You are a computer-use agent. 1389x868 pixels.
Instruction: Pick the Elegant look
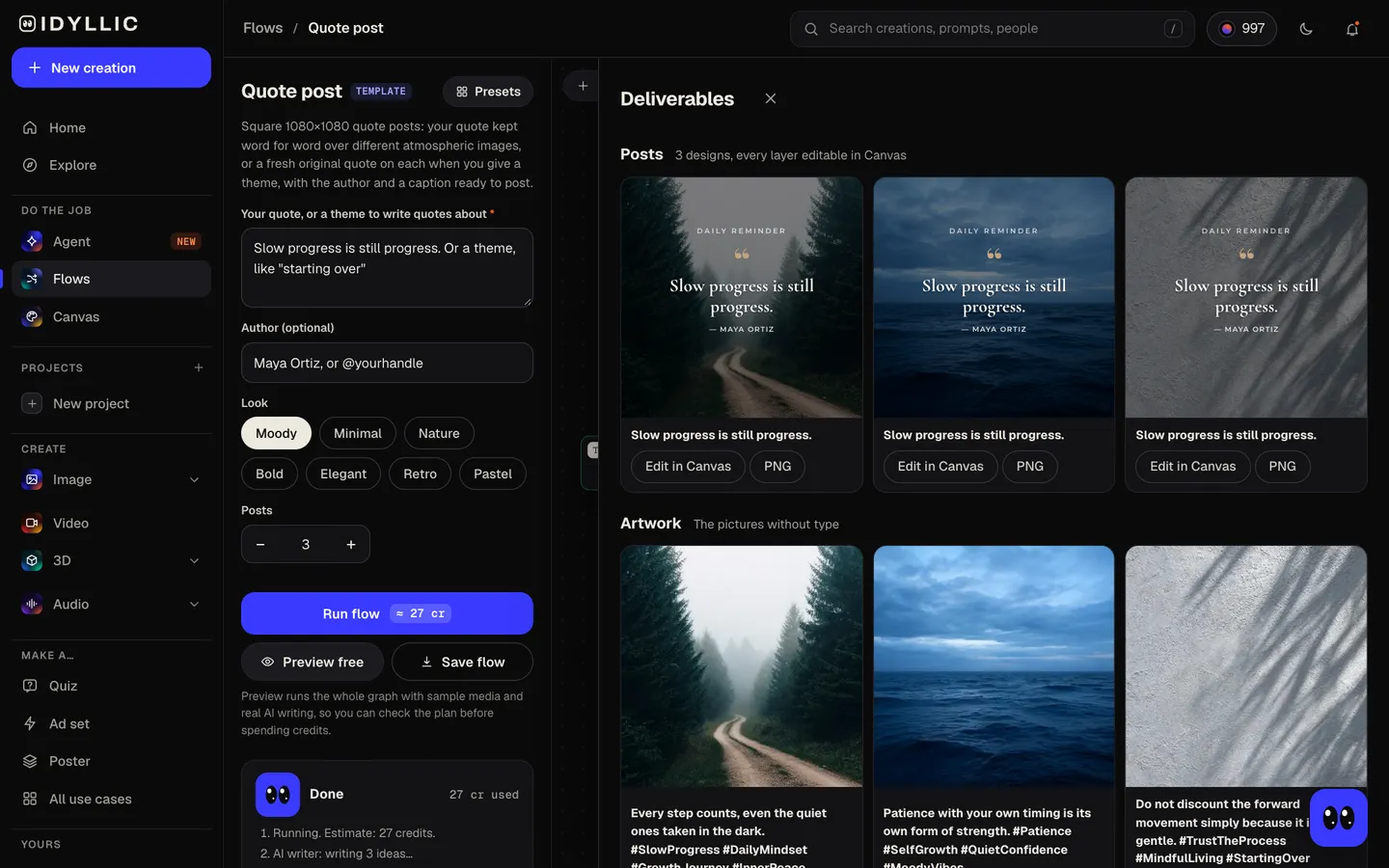[343, 474]
